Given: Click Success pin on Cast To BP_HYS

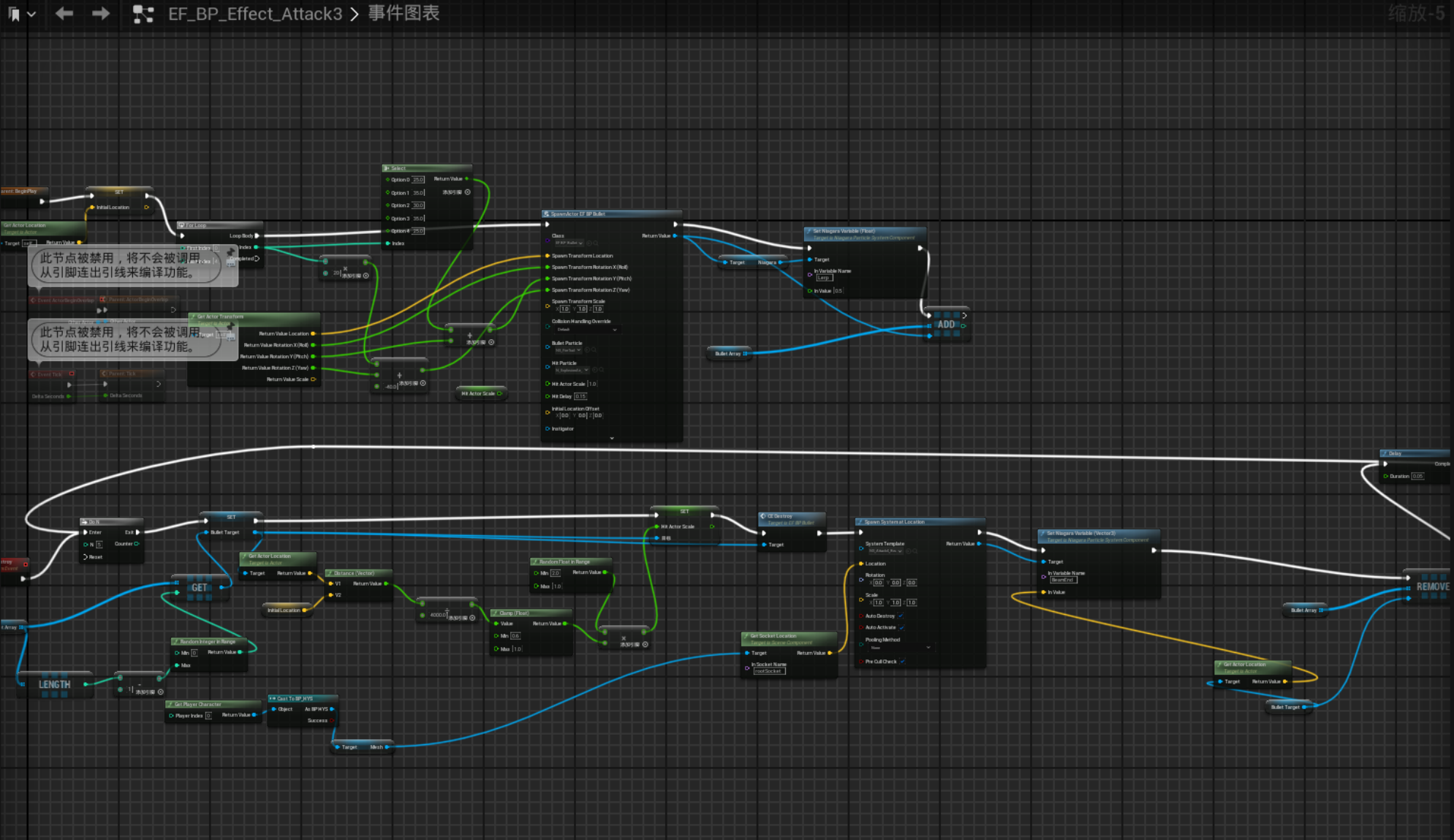Looking at the screenshot, I should click(333, 720).
